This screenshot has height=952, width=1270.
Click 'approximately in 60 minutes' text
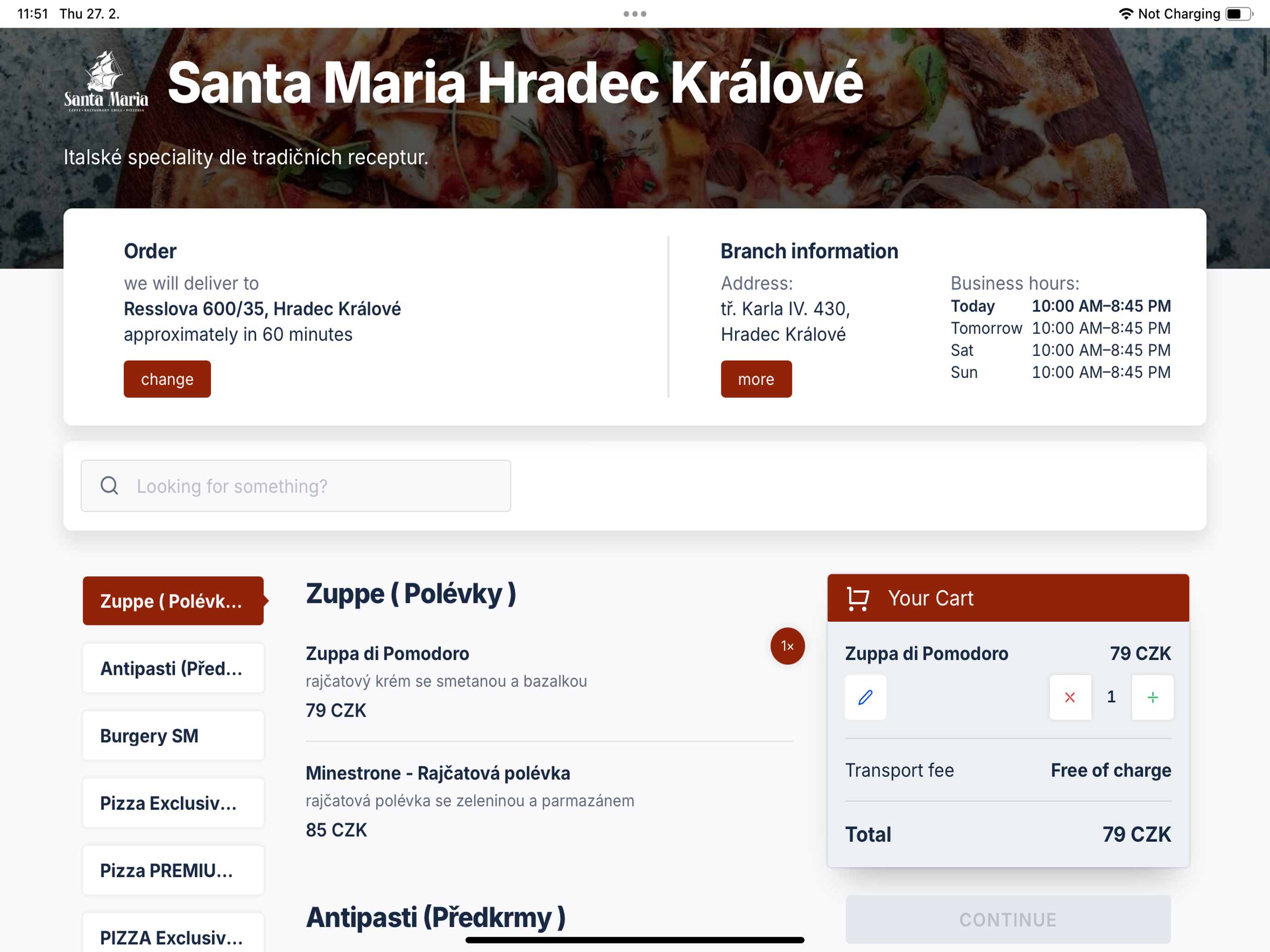(238, 334)
